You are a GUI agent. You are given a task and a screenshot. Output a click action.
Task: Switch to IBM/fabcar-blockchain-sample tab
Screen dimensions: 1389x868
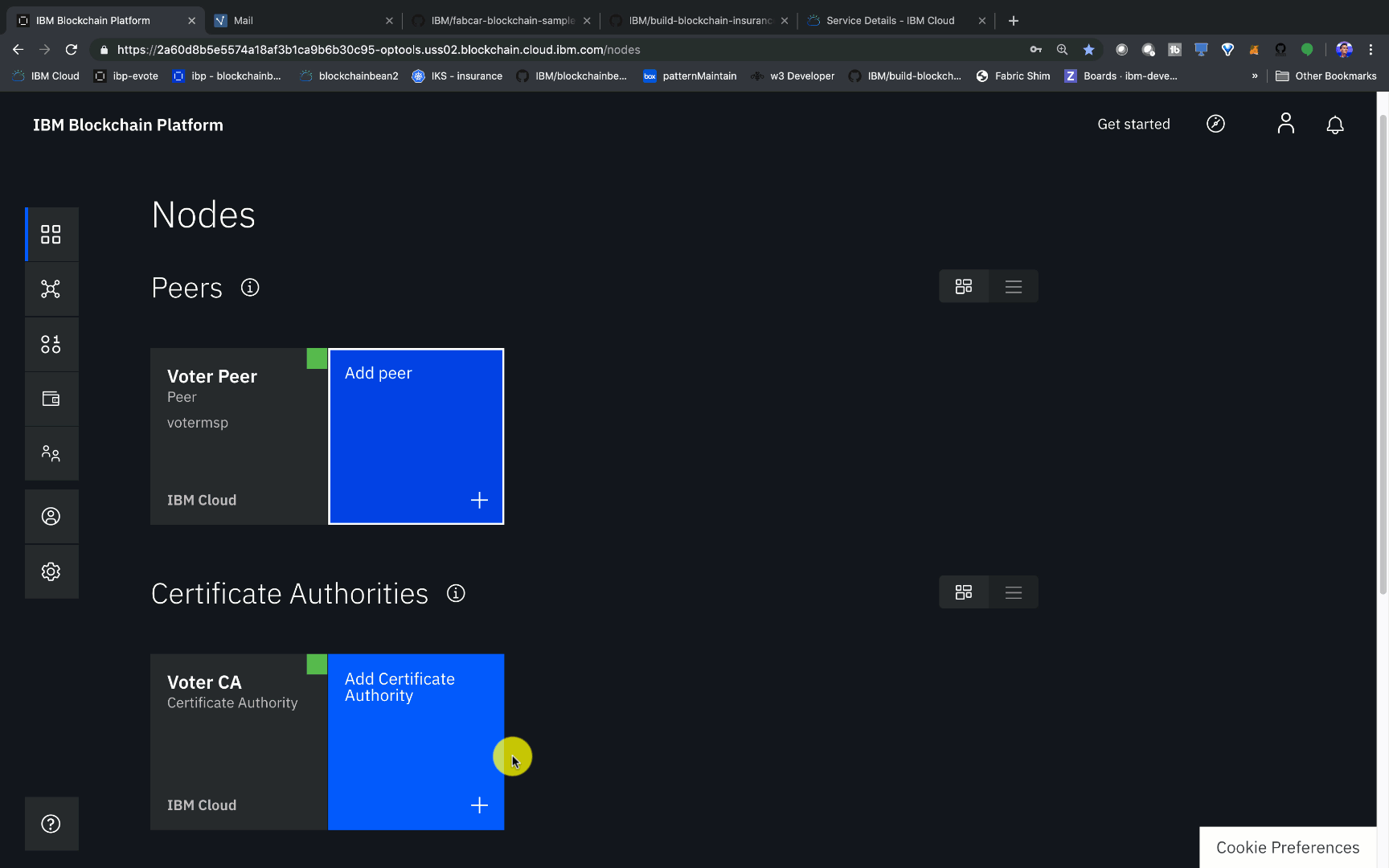502,20
